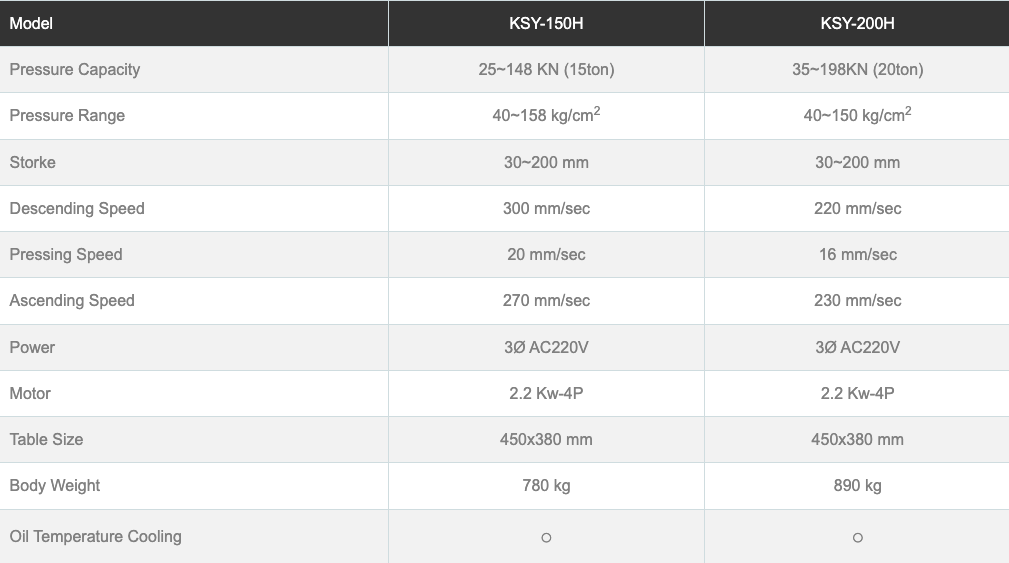Screen dimensions: 1009x563
Task: Click the 40~158 kg/cm² cell
Action: tap(546, 115)
